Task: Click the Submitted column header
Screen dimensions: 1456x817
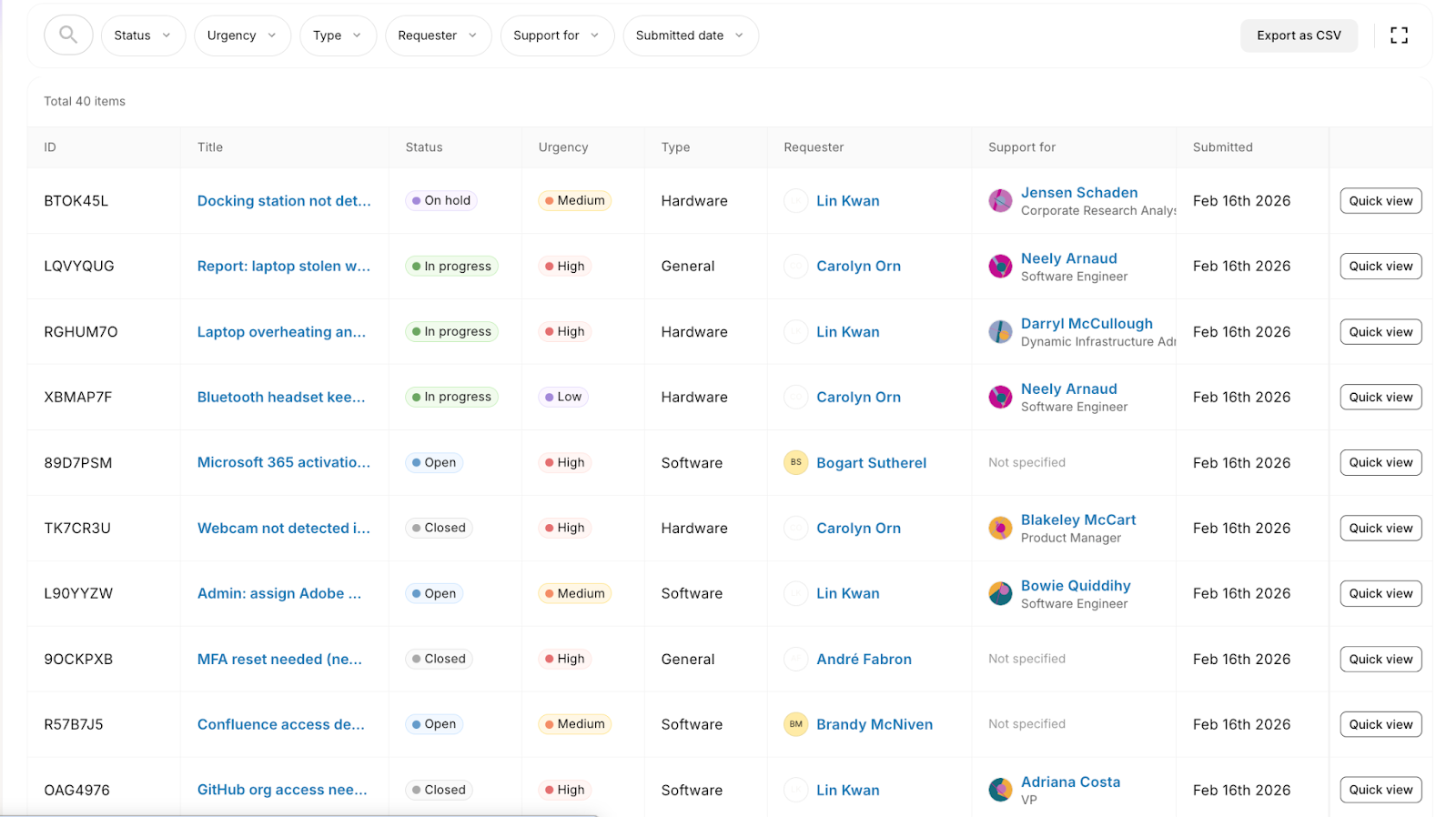Action: click(1222, 147)
